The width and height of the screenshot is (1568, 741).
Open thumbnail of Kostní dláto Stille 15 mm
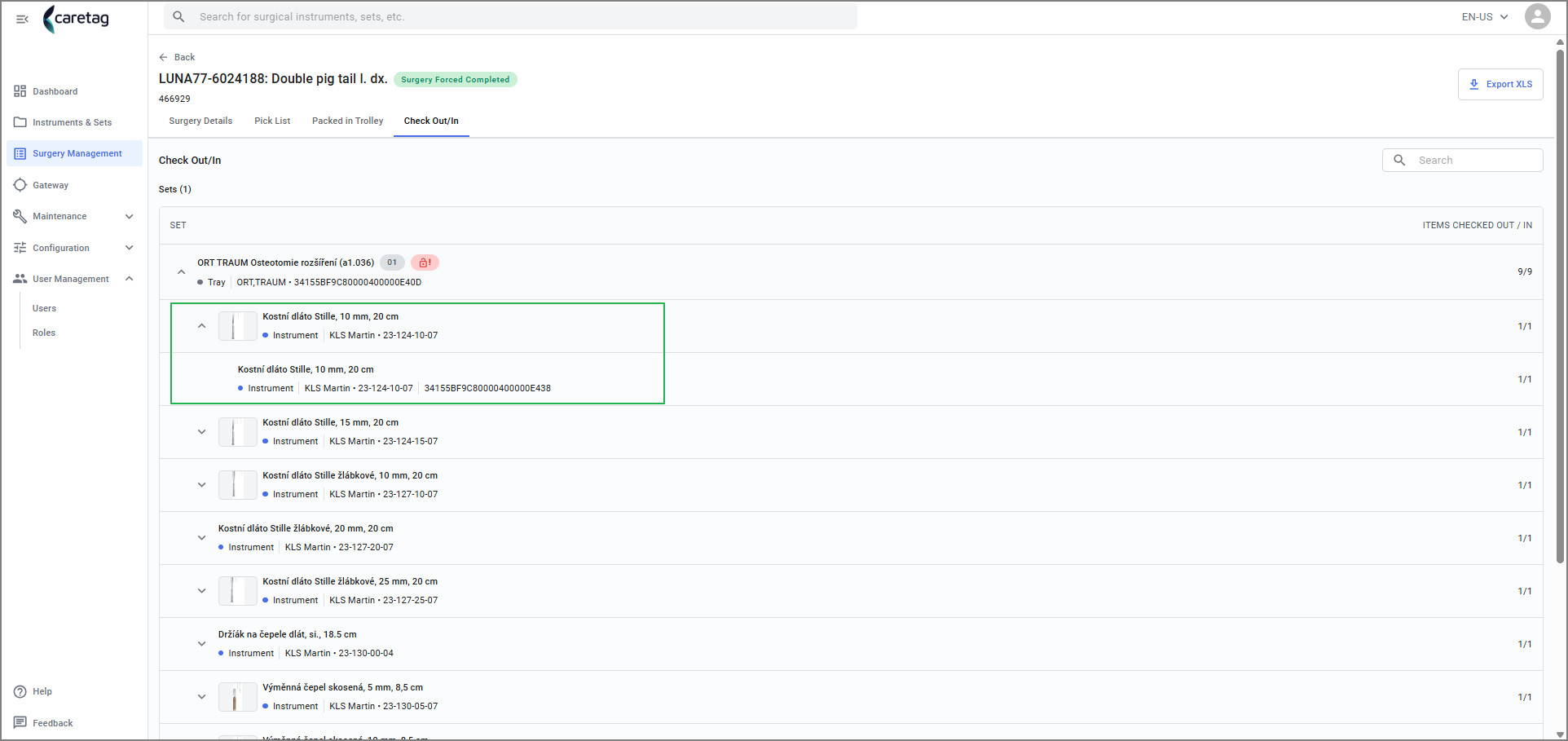(x=237, y=432)
